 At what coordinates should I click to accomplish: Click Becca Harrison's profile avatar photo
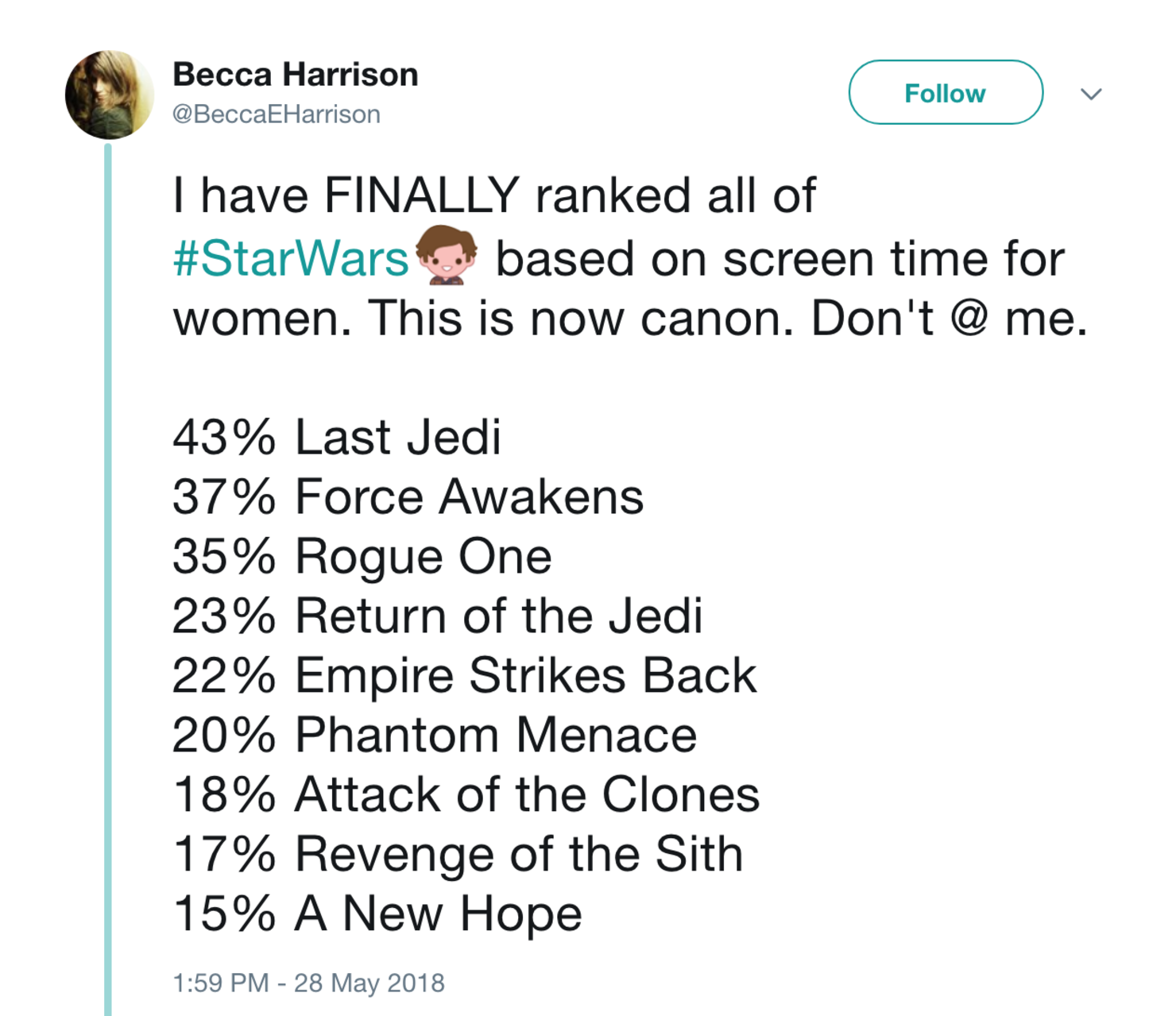tap(110, 95)
